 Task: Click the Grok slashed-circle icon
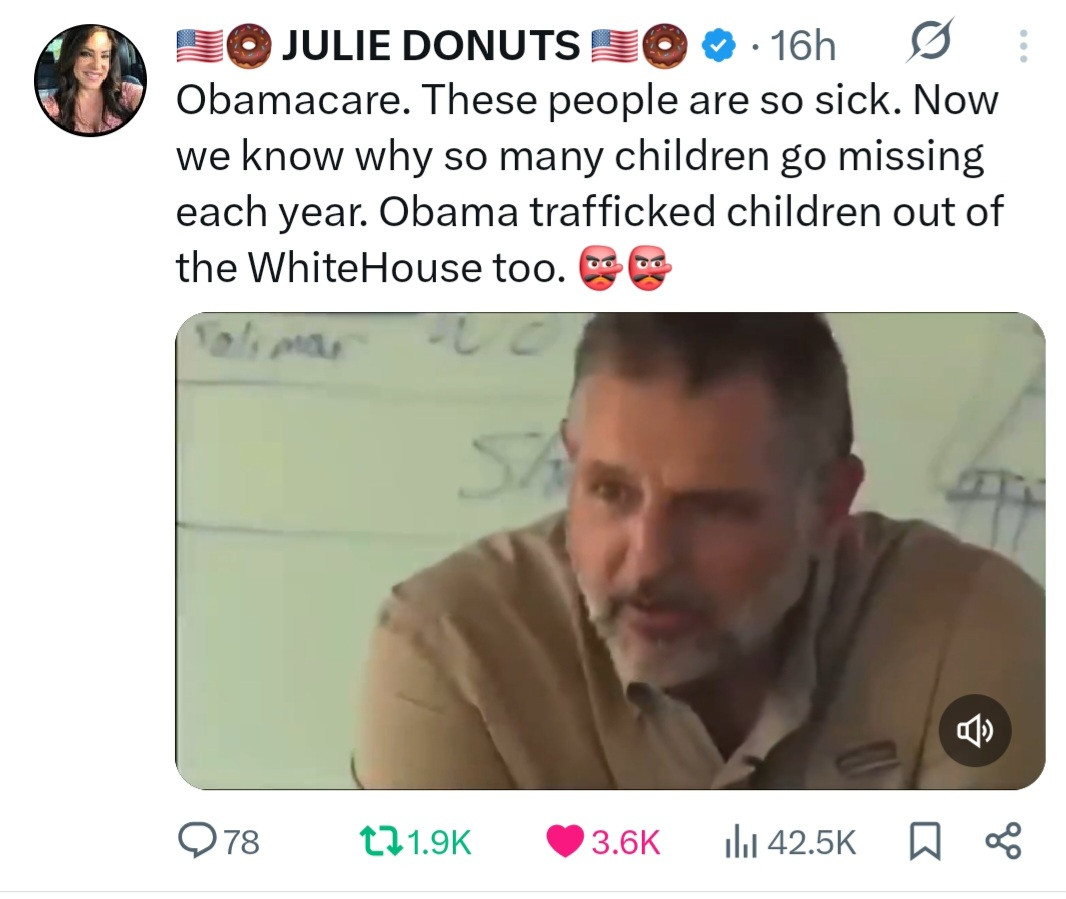click(x=929, y=42)
